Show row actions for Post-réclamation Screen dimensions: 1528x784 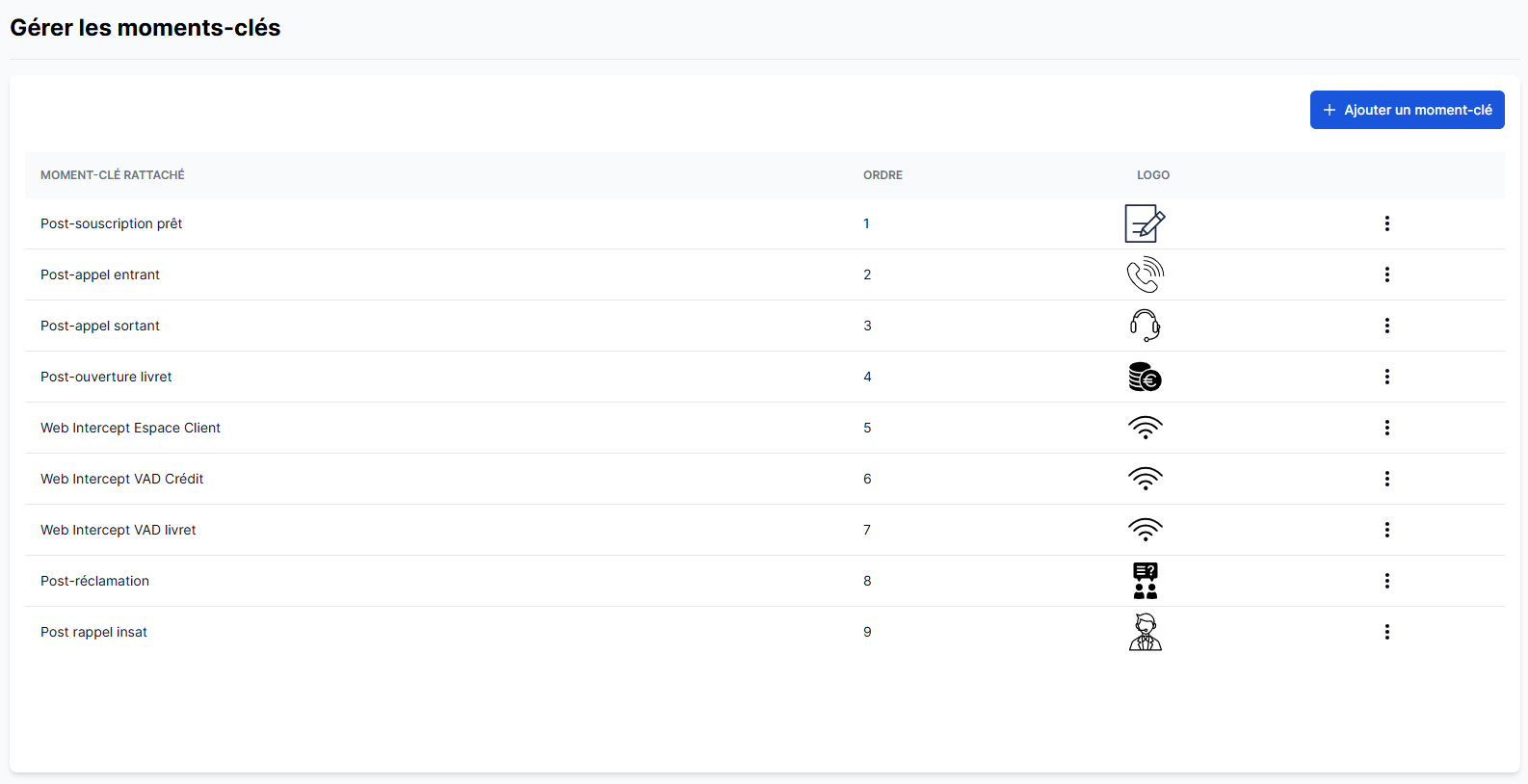click(1386, 581)
